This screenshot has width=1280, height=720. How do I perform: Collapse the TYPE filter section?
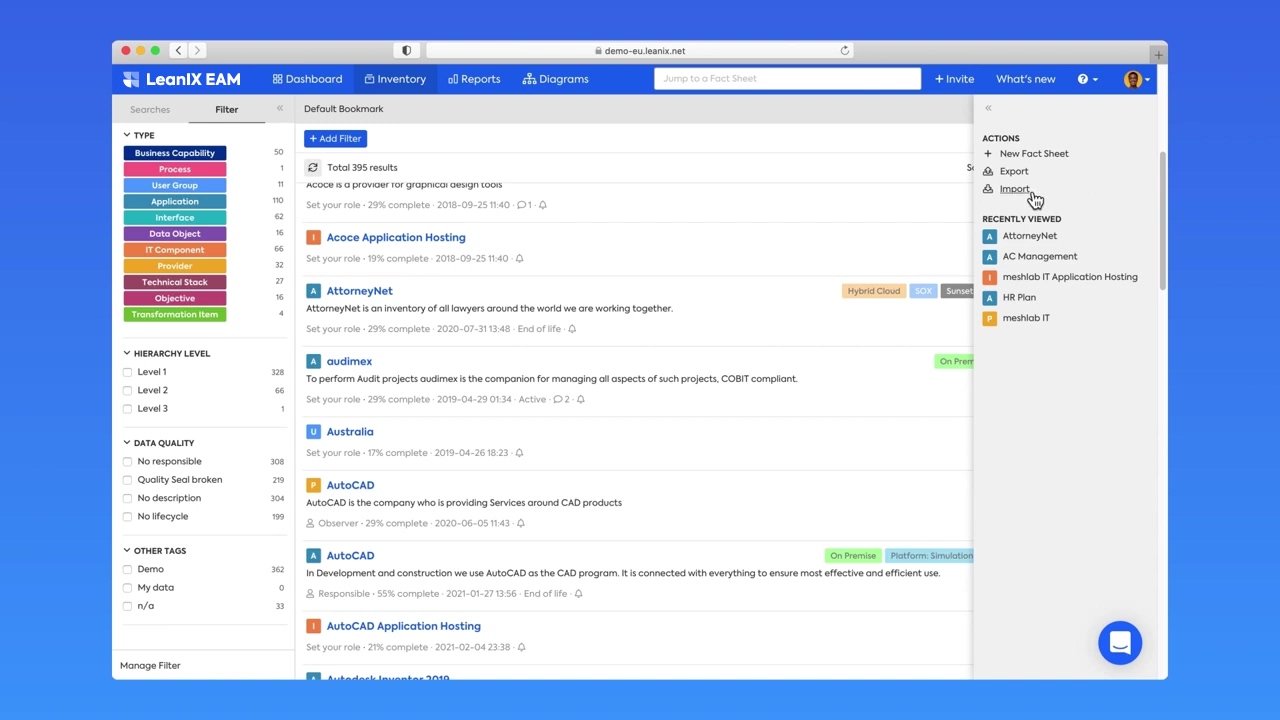coord(127,135)
